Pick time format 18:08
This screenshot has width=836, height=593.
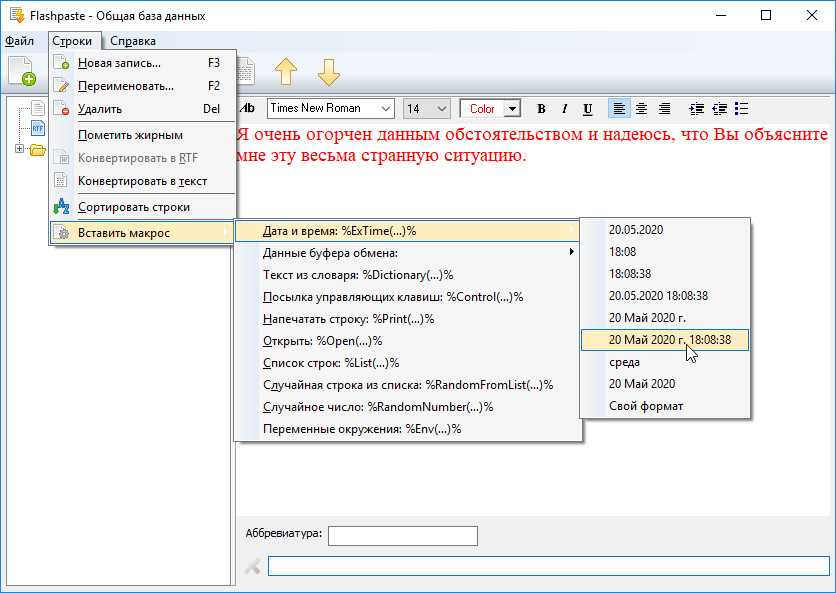(665, 252)
